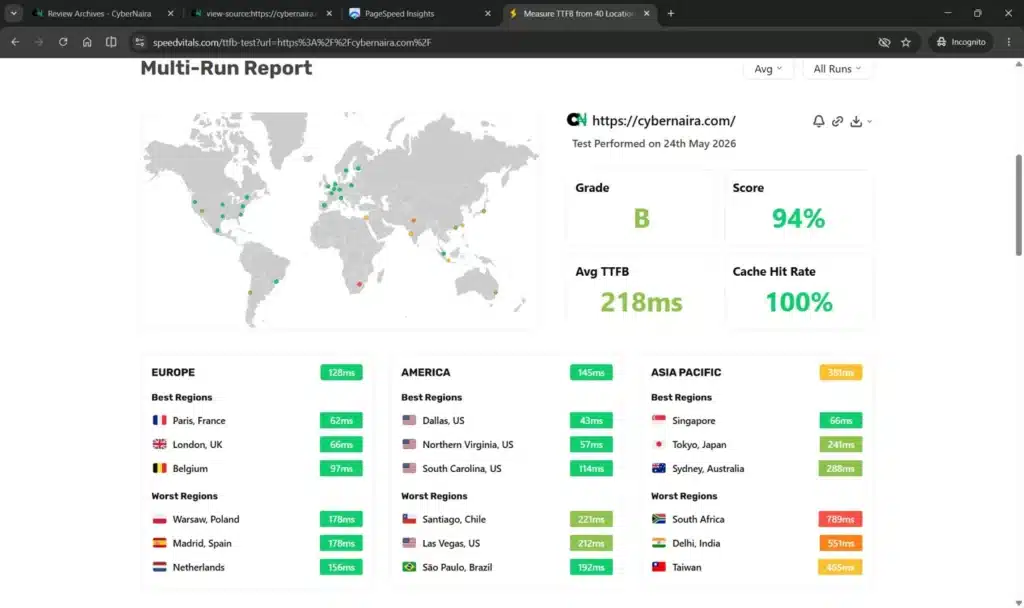Click the South Carolina 114ms badge
The image size is (1024, 608).
point(591,468)
